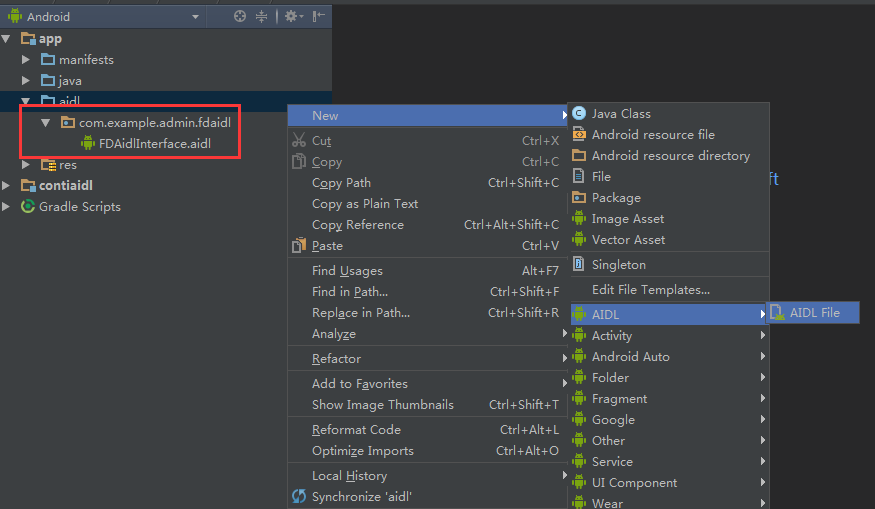Choose Cut from the context menu
Screen dimensions: 875x509
tap(427, 141)
